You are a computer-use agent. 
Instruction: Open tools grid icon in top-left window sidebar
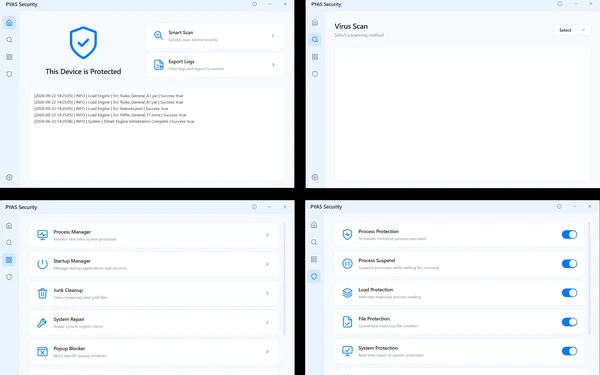(10, 57)
